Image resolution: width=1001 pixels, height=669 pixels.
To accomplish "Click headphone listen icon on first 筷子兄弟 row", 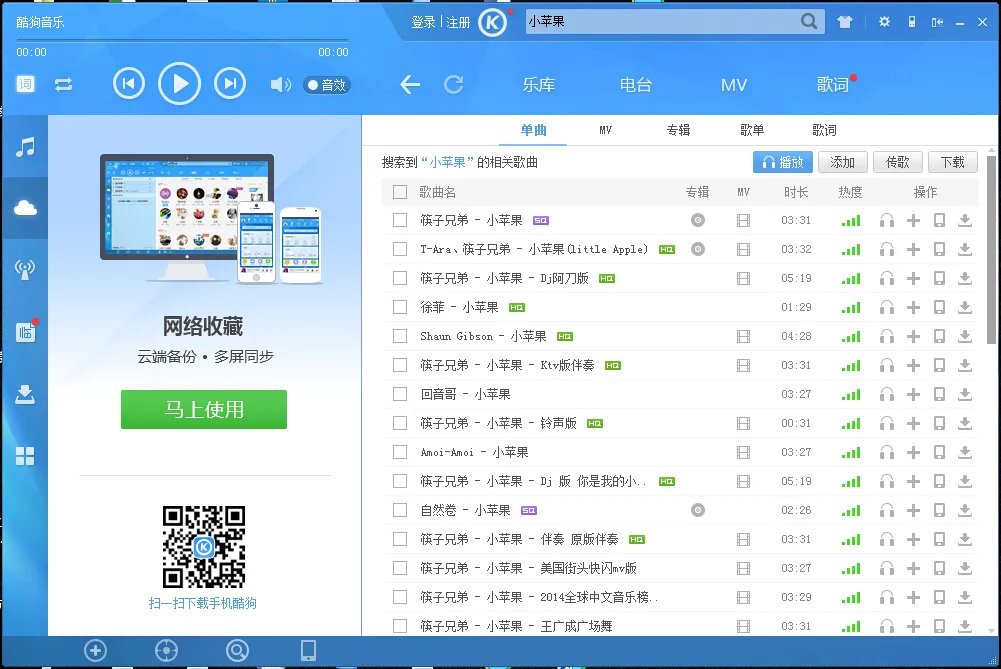I will (x=887, y=220).
